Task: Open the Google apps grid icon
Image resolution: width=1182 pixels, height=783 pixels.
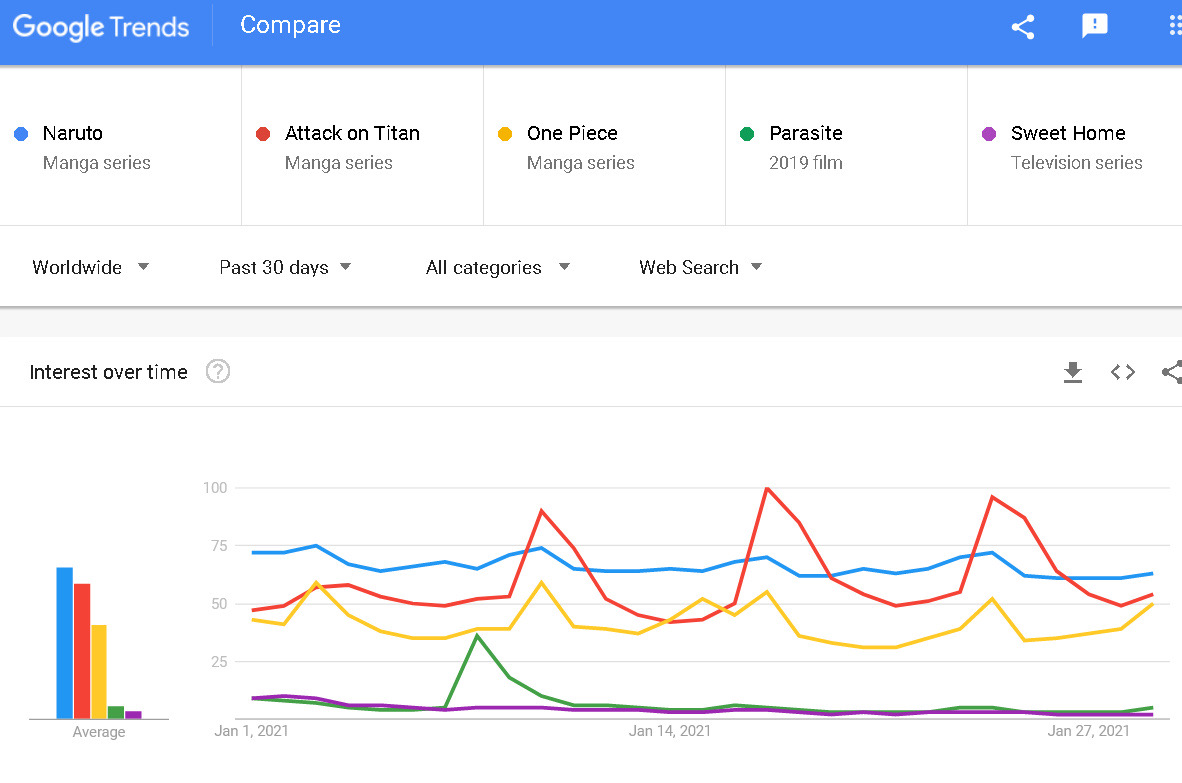Action: click(1174, 27)
